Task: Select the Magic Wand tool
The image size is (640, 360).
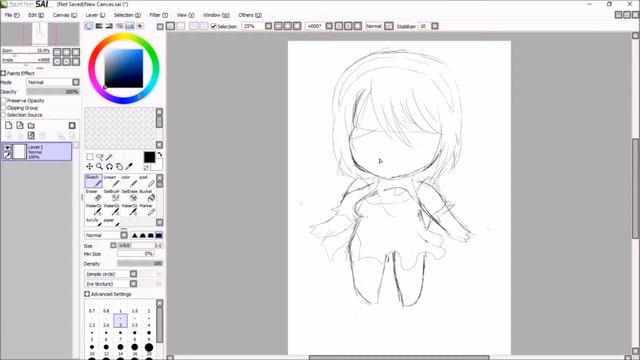Action: pyautogui.click(x=109, y=157)
